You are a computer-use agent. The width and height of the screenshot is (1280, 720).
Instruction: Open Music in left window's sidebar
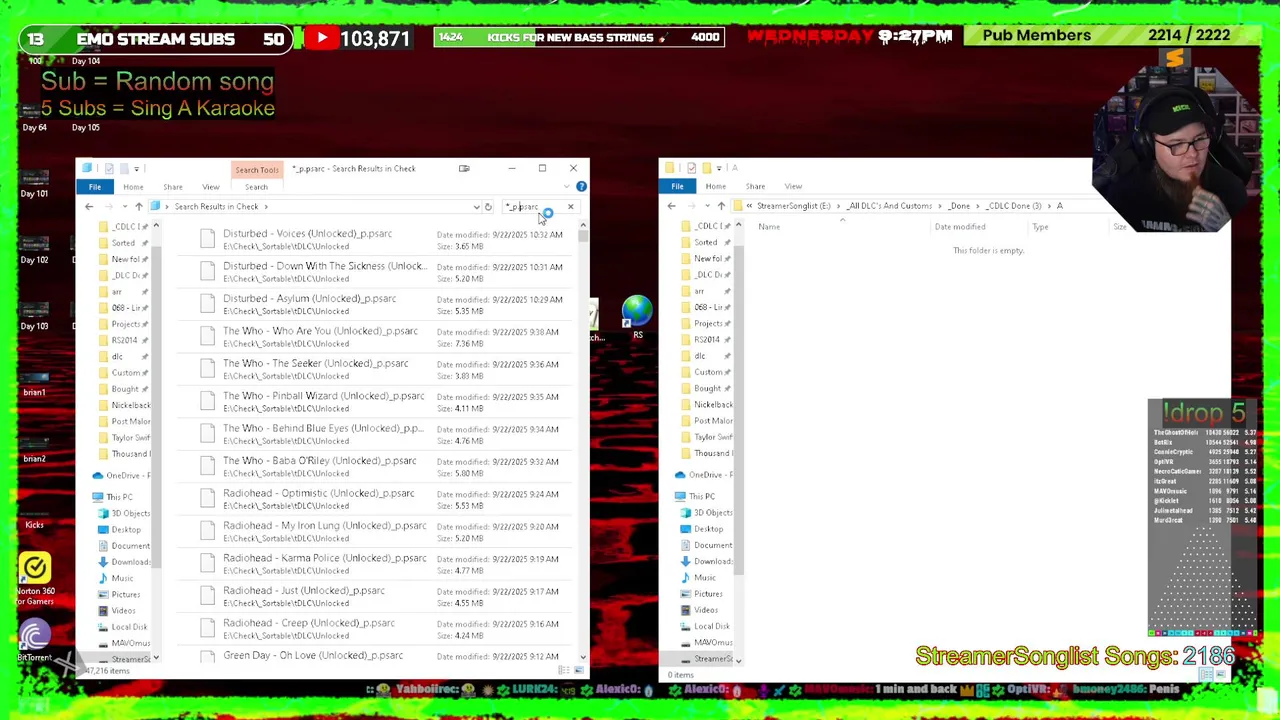pyautogui.click(x=115, y=578)
